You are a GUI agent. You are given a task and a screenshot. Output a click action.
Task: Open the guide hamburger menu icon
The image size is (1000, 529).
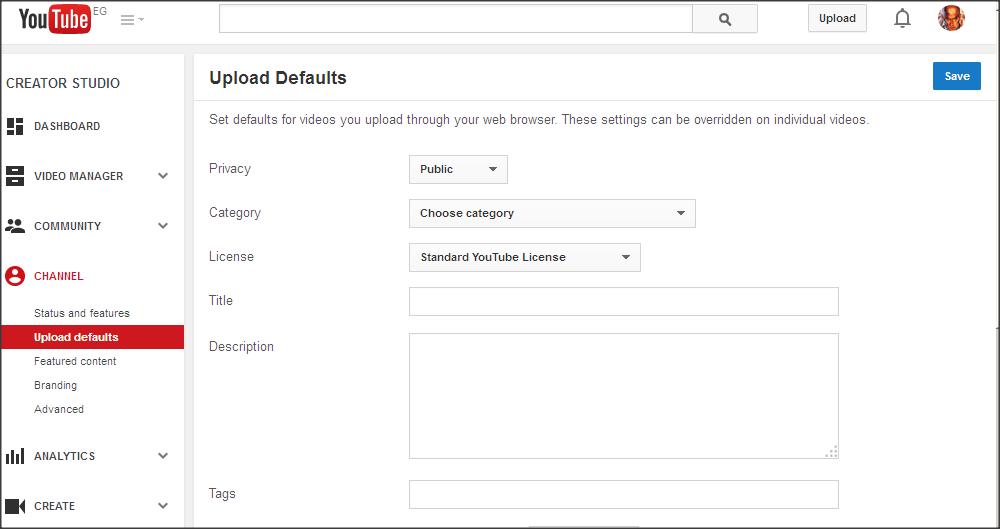point(132,20)
